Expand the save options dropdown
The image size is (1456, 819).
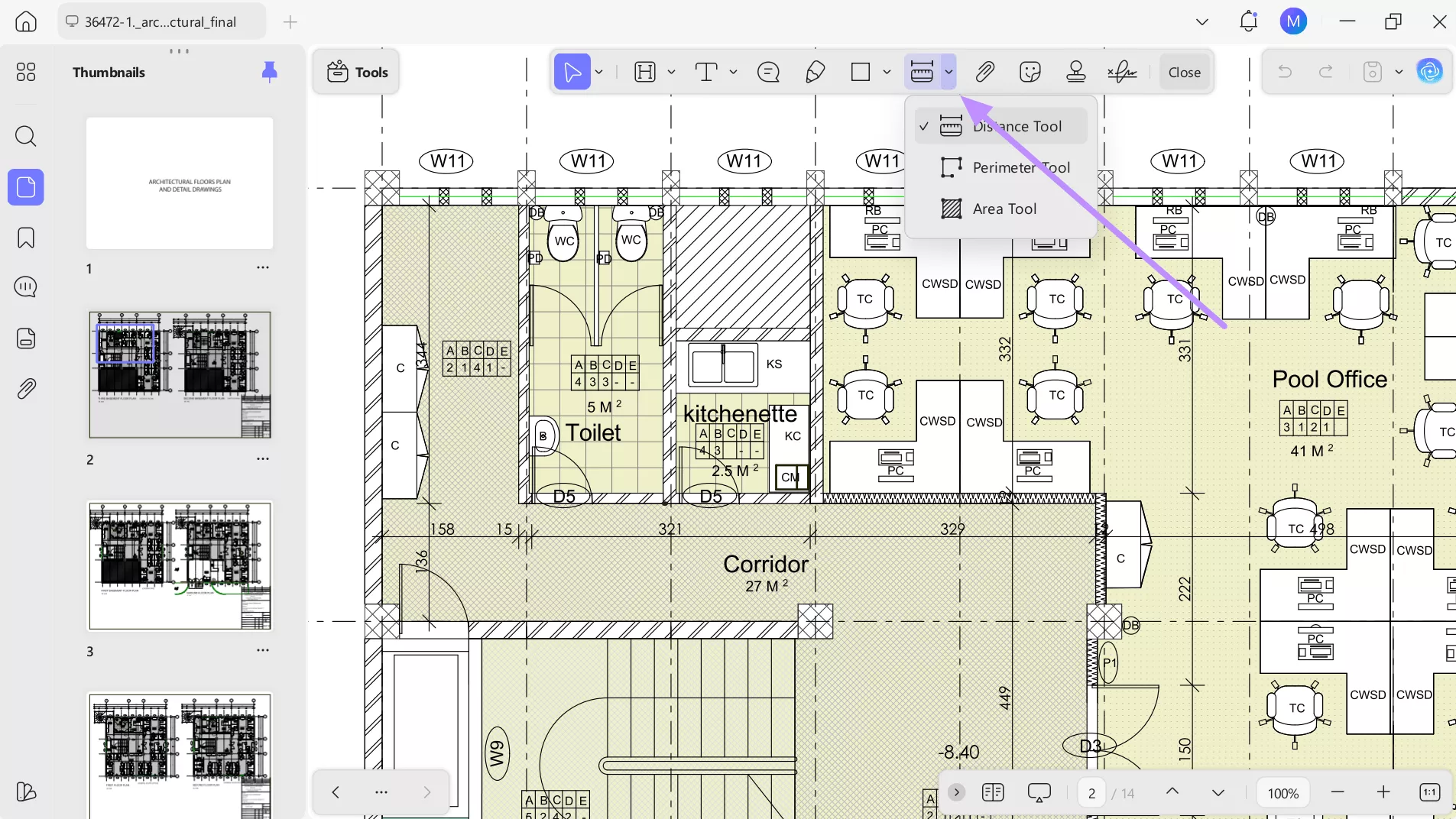[x=1399, y=72]
